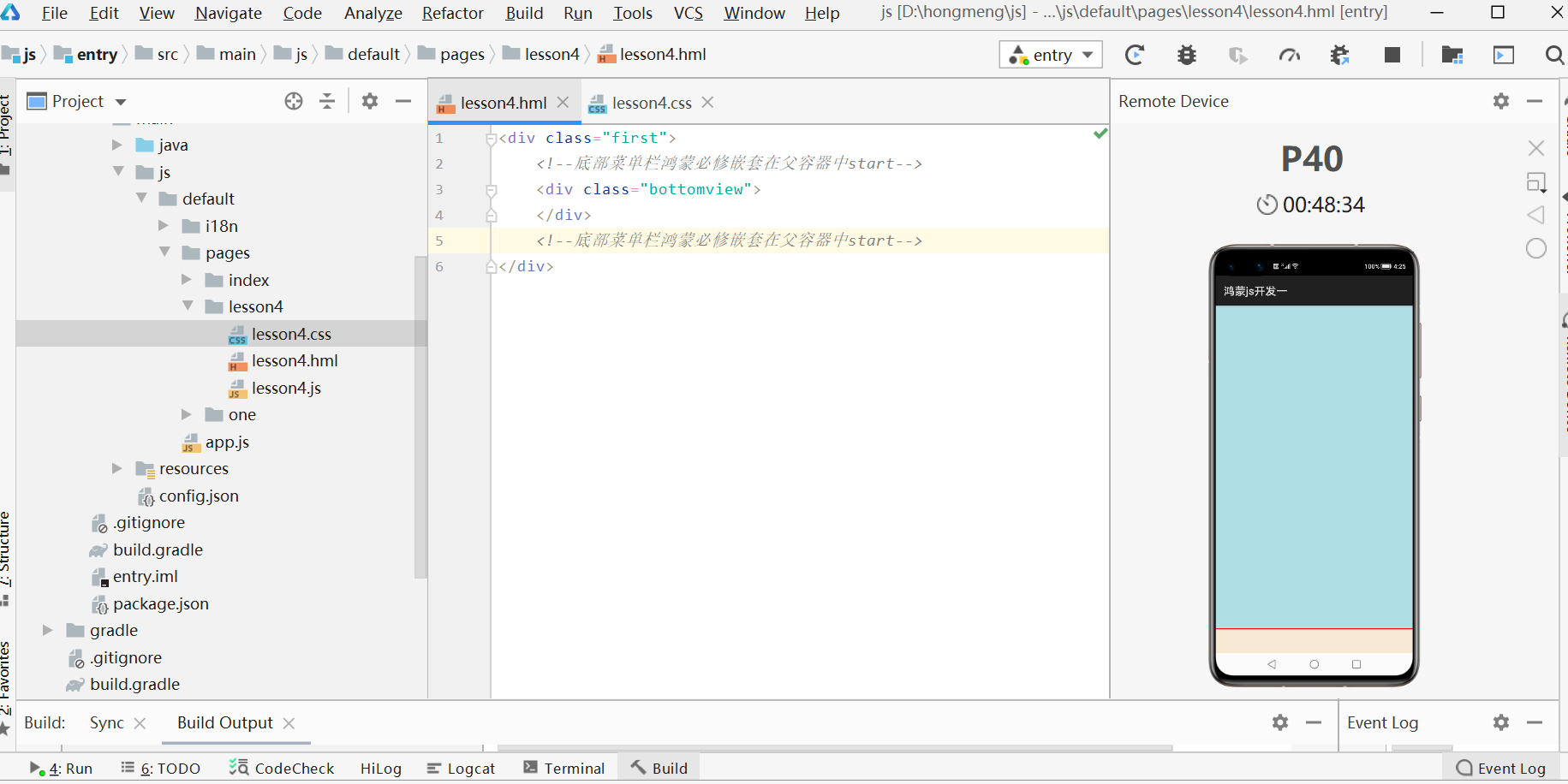Open the TODO tool window
This screenshot has width=1568, height=784.
(x=161, y=768)
